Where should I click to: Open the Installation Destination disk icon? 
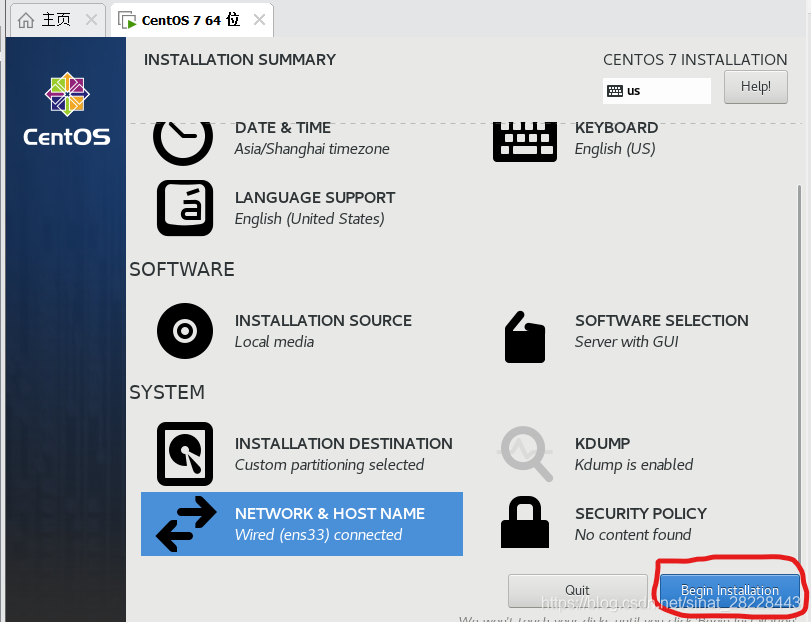[185, 454]
